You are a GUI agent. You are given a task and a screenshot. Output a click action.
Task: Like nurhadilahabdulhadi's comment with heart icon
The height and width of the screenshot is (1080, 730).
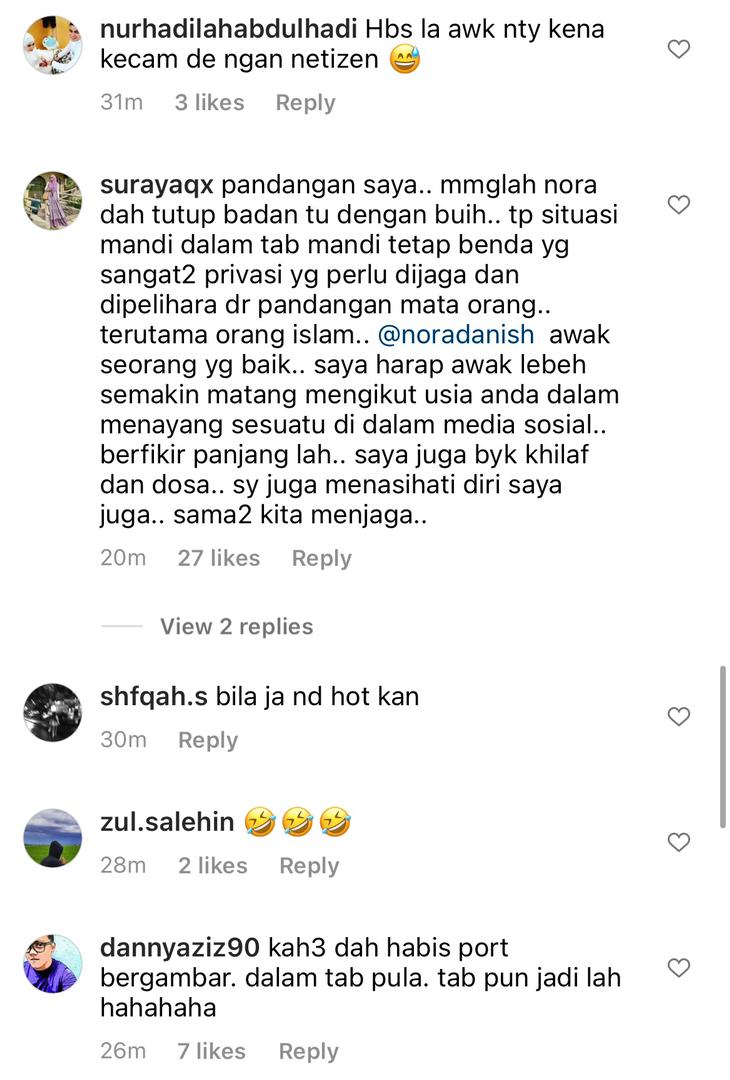click(679, 49)
